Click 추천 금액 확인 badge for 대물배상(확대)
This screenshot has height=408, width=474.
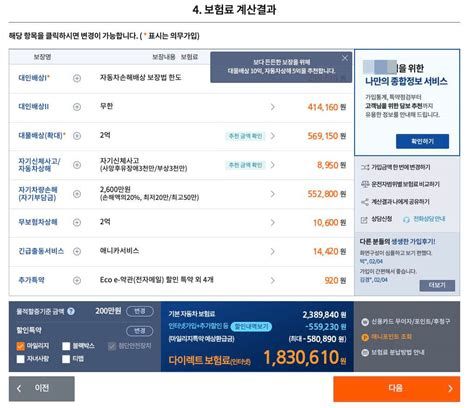(245, 136)
